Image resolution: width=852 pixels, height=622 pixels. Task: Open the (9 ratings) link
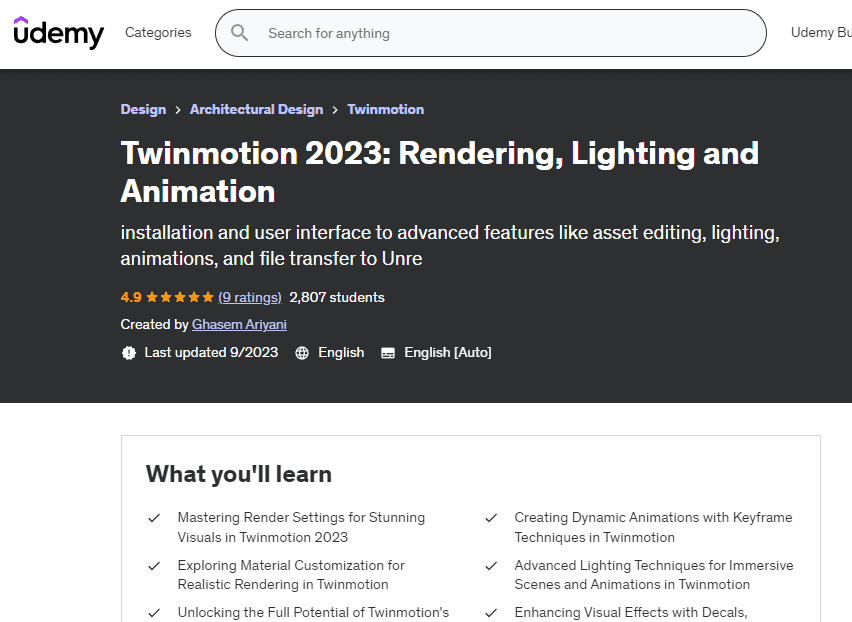(x=250, y=297)
